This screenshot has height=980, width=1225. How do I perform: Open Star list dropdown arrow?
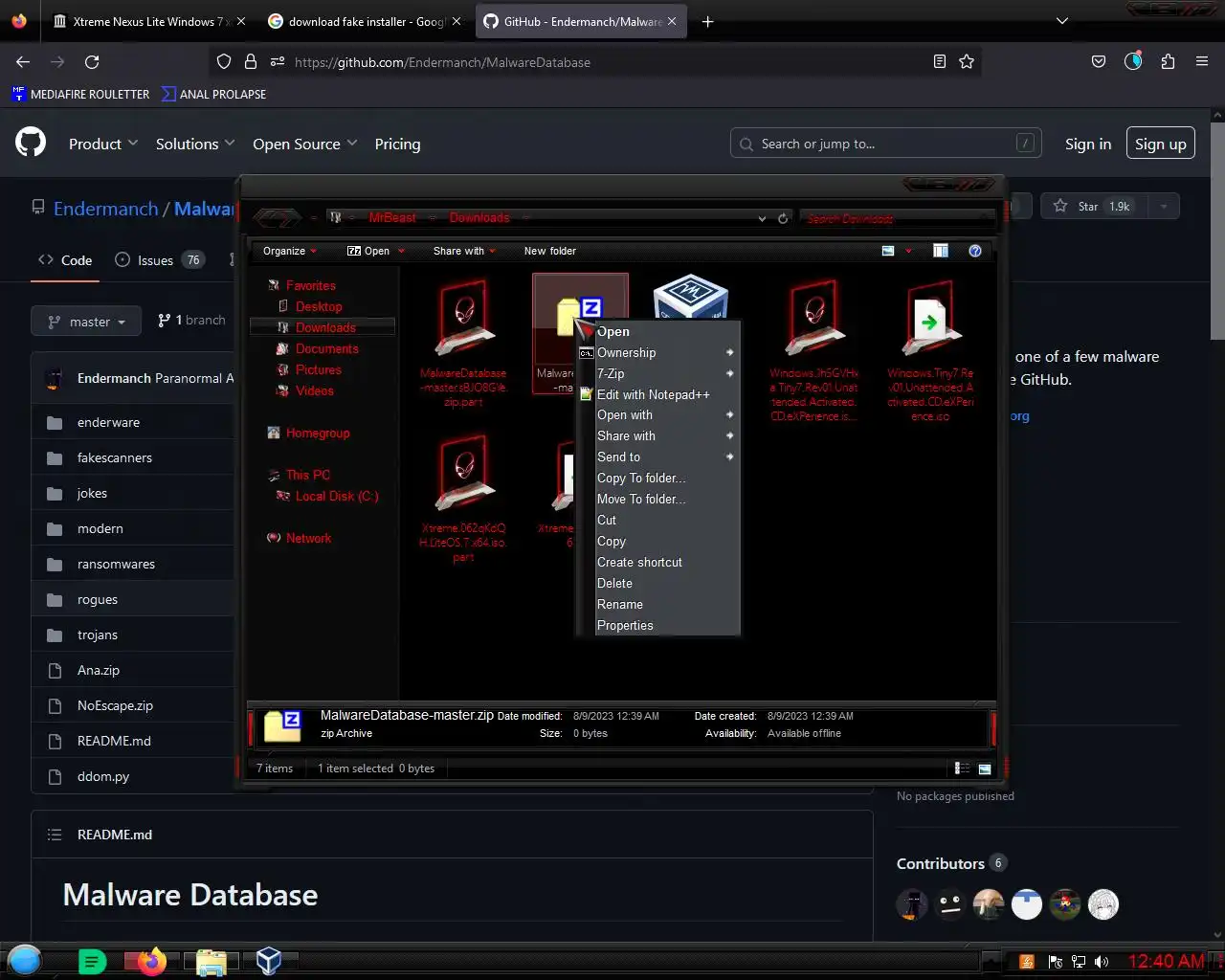point(1164,206)
